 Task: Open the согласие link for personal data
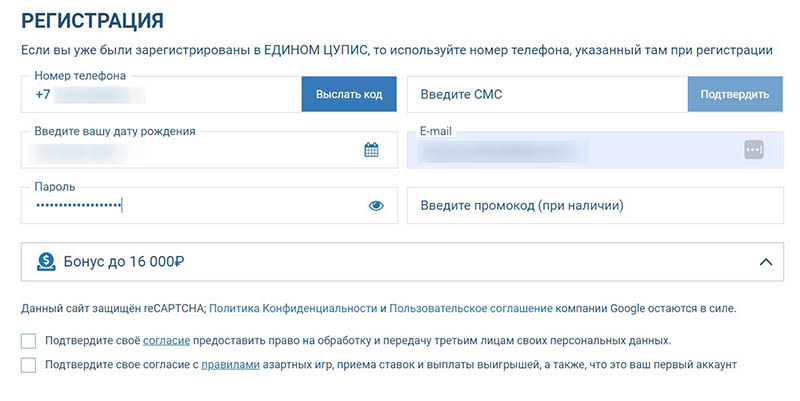(x=166, y=340)
